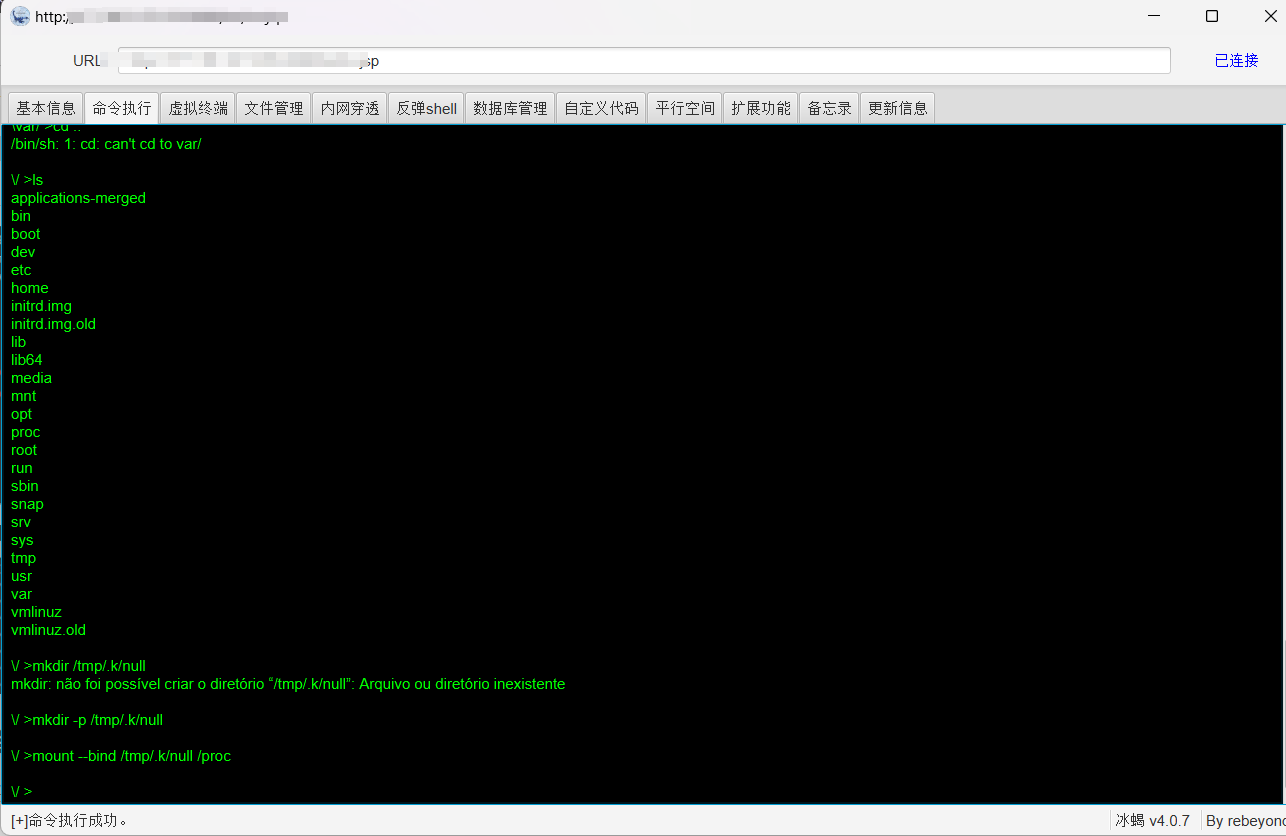This screenshot has width=1286, height=836.
Task: Open the 更新信息 tab
Action: tap(898, 108)
